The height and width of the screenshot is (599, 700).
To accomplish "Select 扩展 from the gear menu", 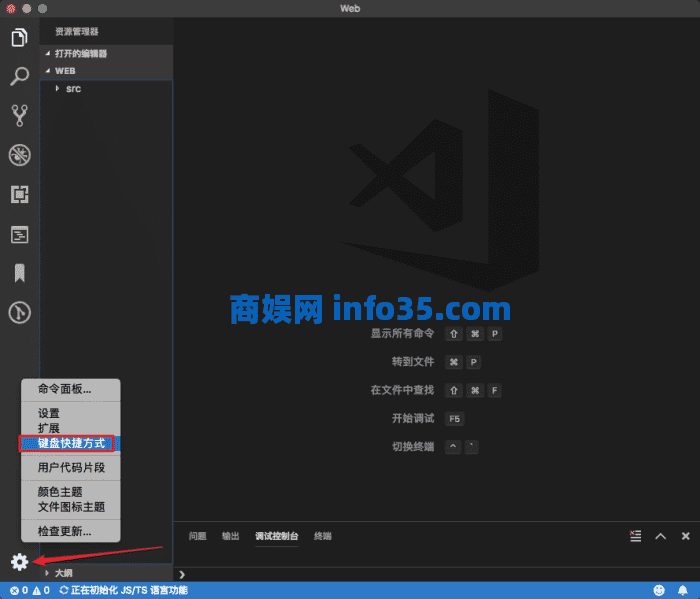I will point(71,428).
